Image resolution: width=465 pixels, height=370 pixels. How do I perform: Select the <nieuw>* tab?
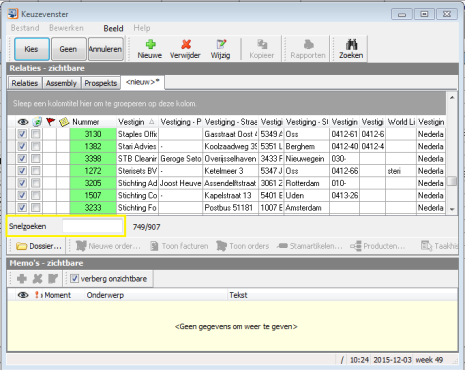(143, 82)
